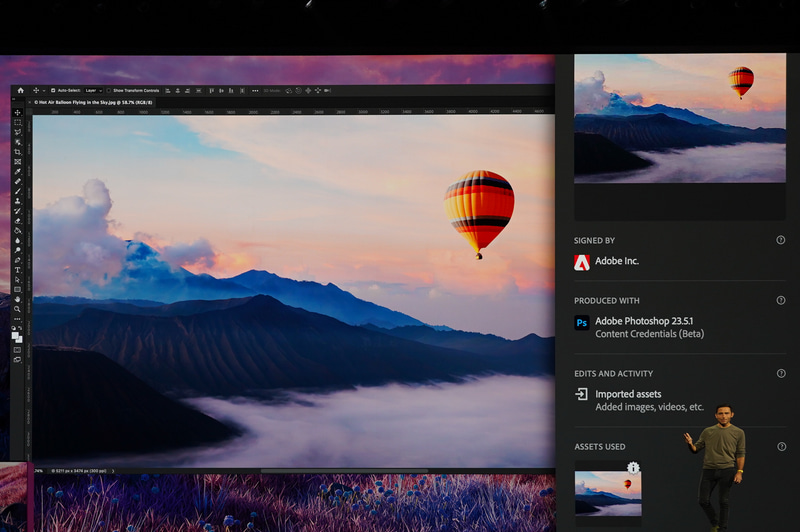The height and width of the screenshot is (532, 800).
Task: Open the Assets Used balloon thumbnail
Action: click(x=608, y=493)
